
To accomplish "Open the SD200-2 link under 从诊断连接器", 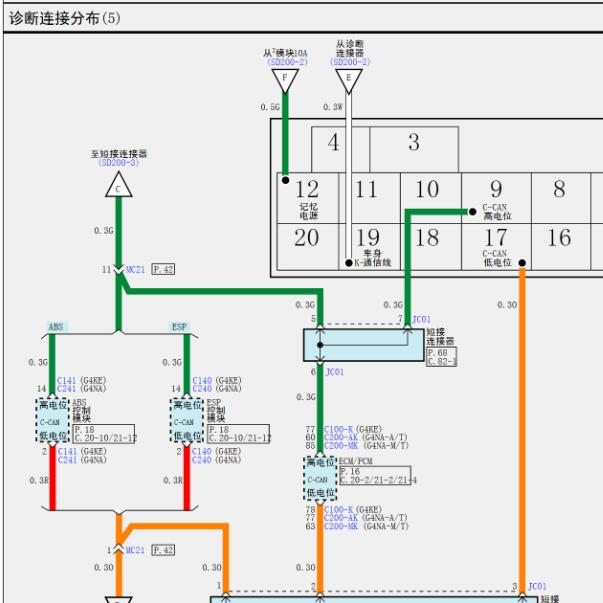I will [x=350, y=62].
